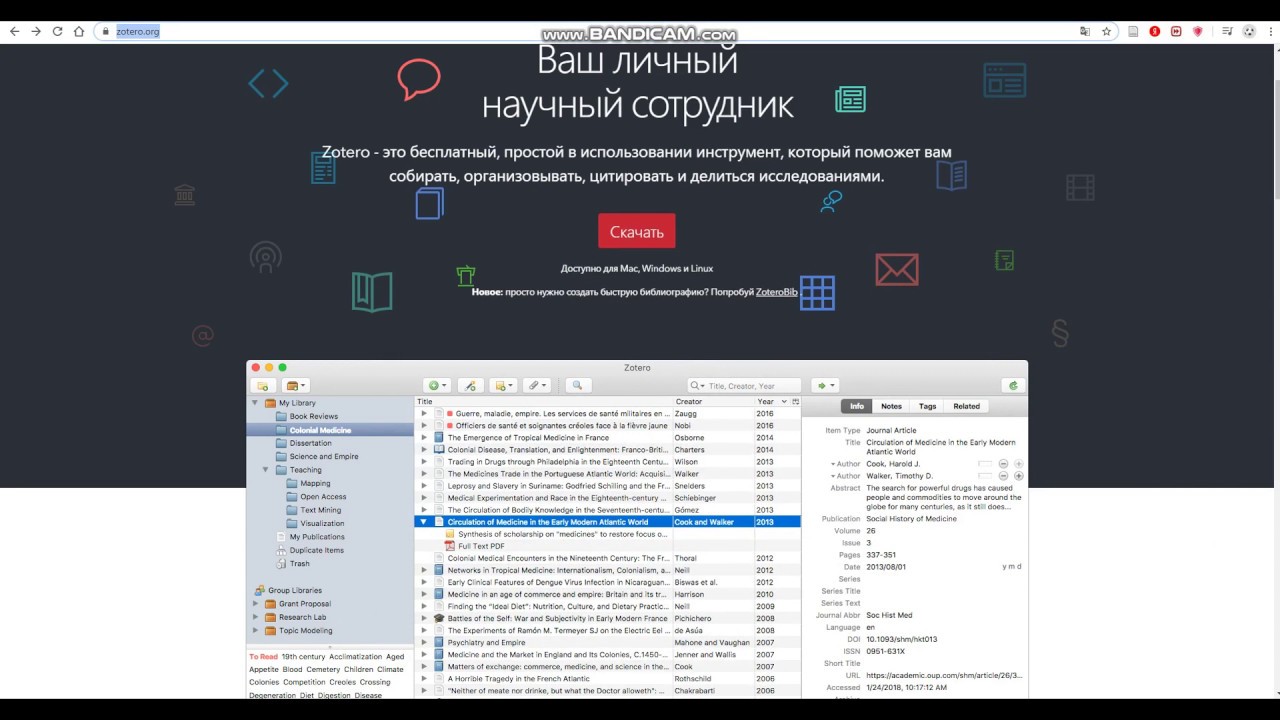Open Advanced Search magnifier icon in Zotero
Viewport: 1280px width, 720px height.
coord(578,385)
